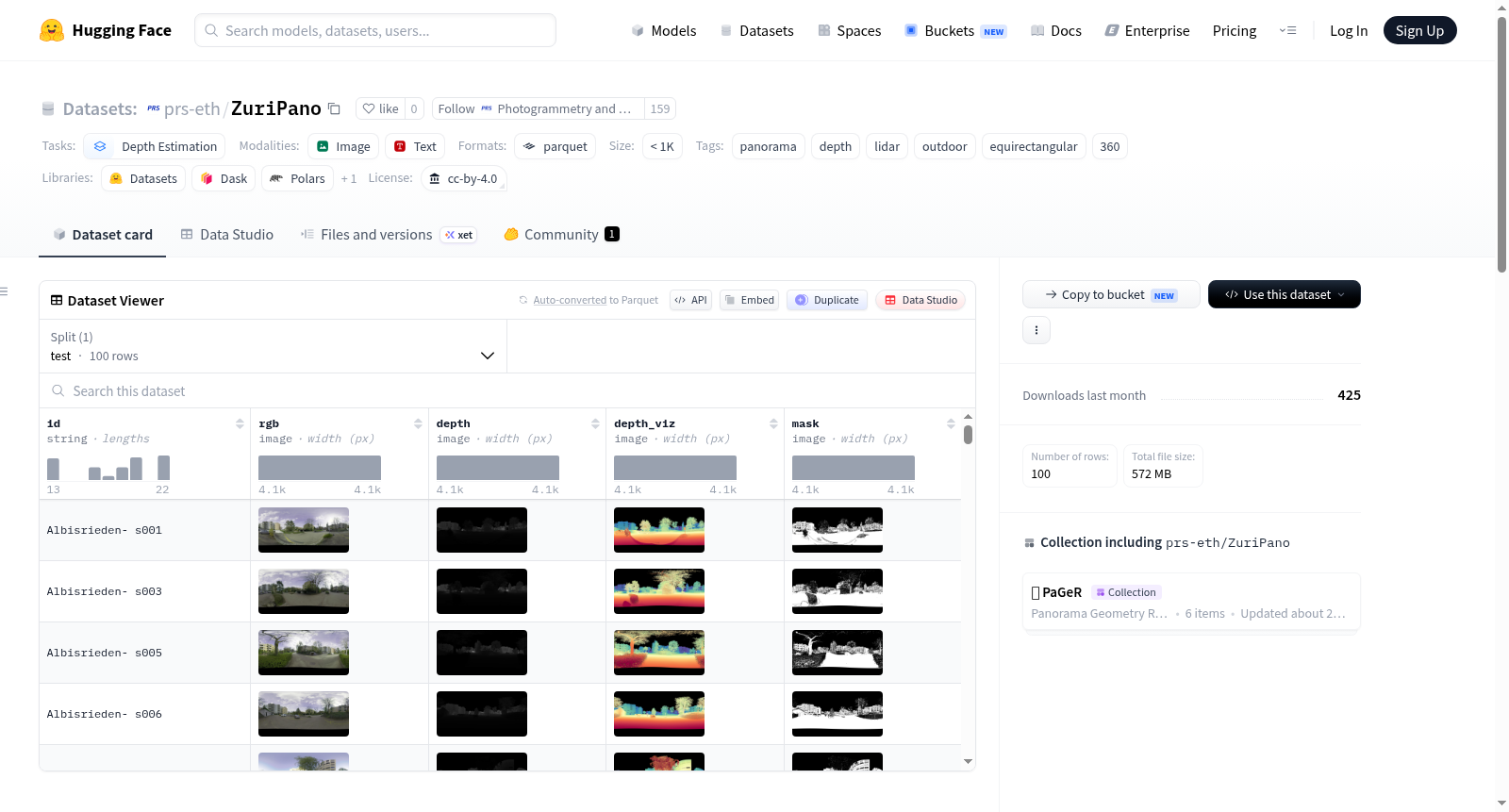Click the depth width histogram bar
The width and height of the screenshot is (1509, 812).
[498, 468]
